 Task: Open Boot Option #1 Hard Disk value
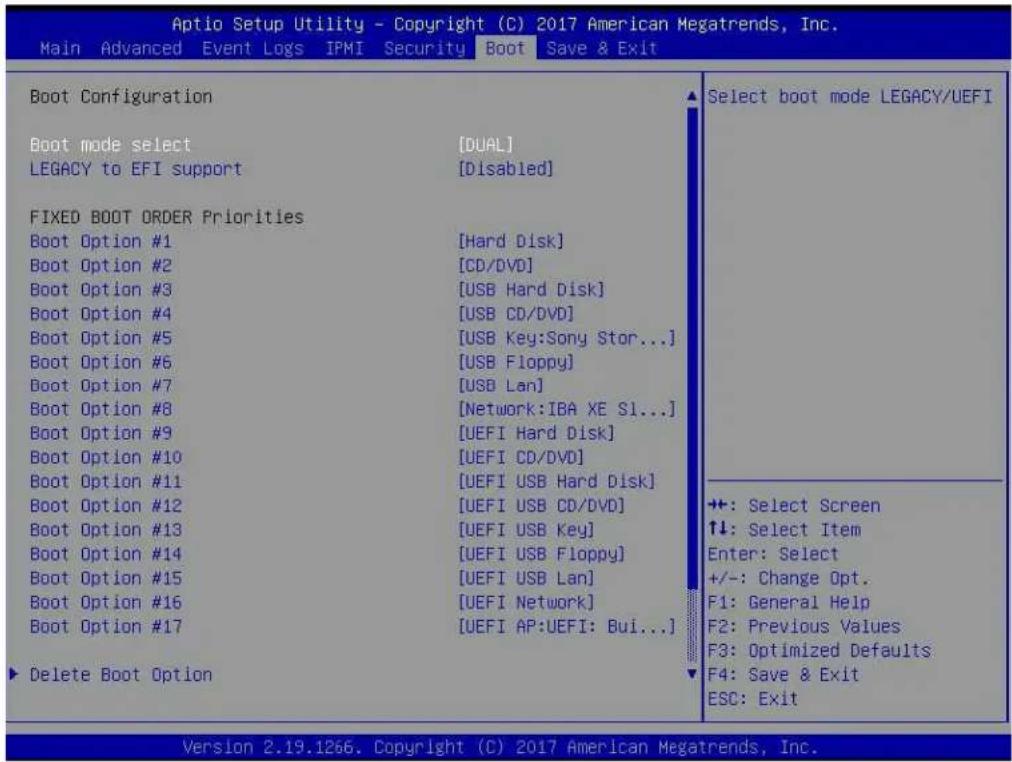pyautogui.click(x=511, y=241)
